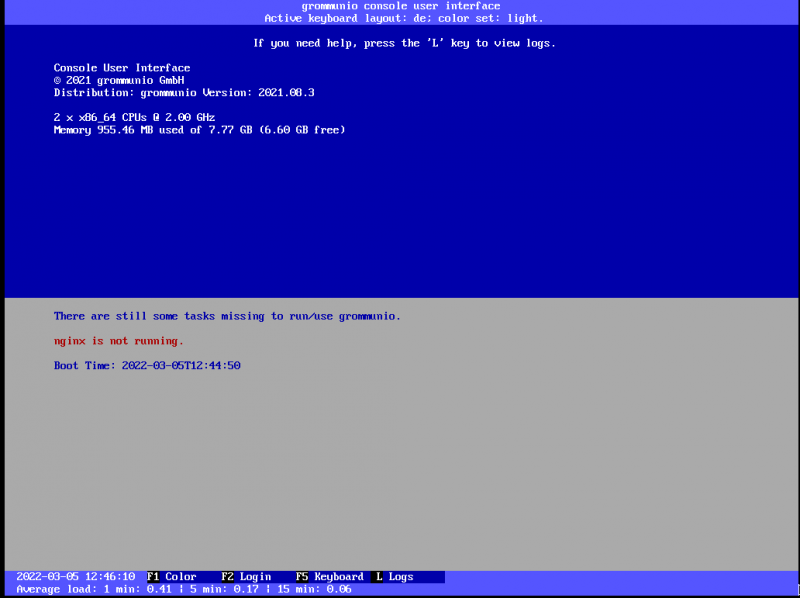This screenshot has height=598, width=800.
Task: Select the 'nginx is not running.' warning
Action: tap(118, 341)
